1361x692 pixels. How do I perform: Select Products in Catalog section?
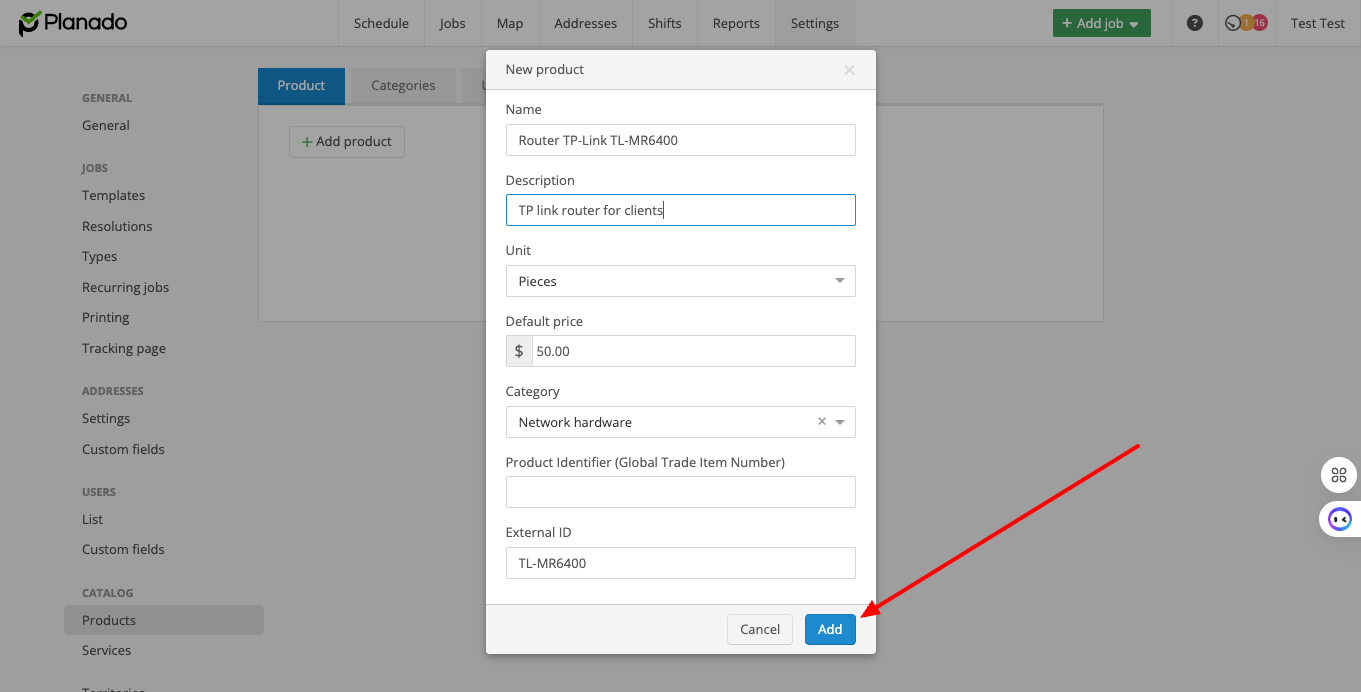164,620
